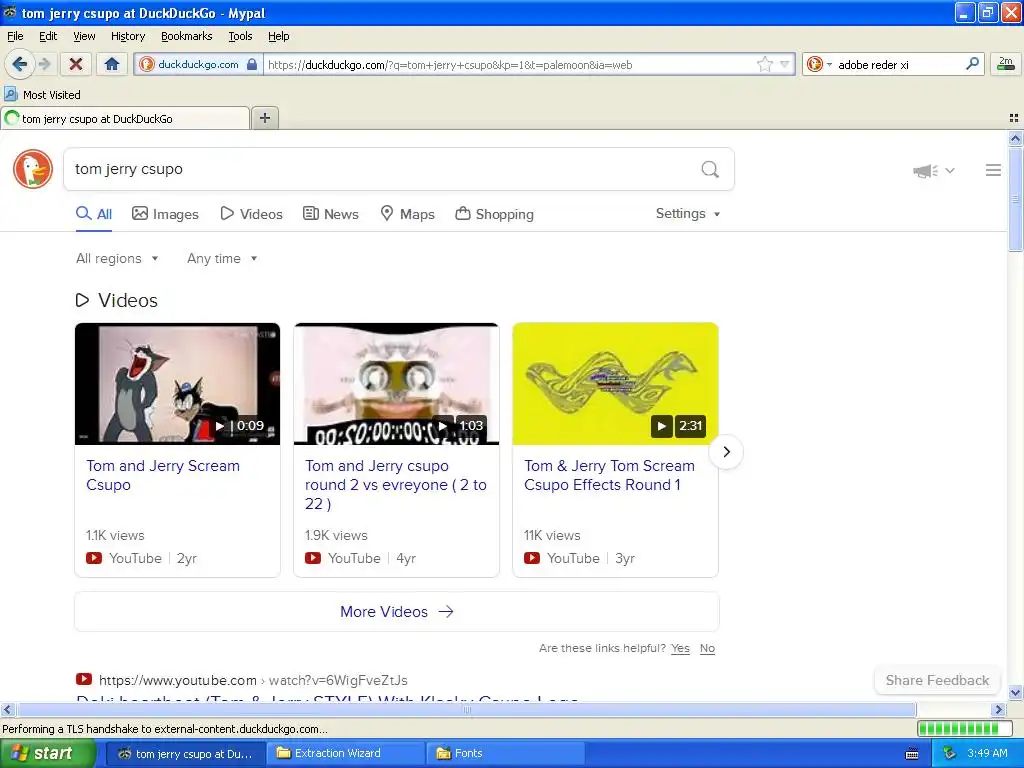Switch to Shopping results tab

point(494,214)
